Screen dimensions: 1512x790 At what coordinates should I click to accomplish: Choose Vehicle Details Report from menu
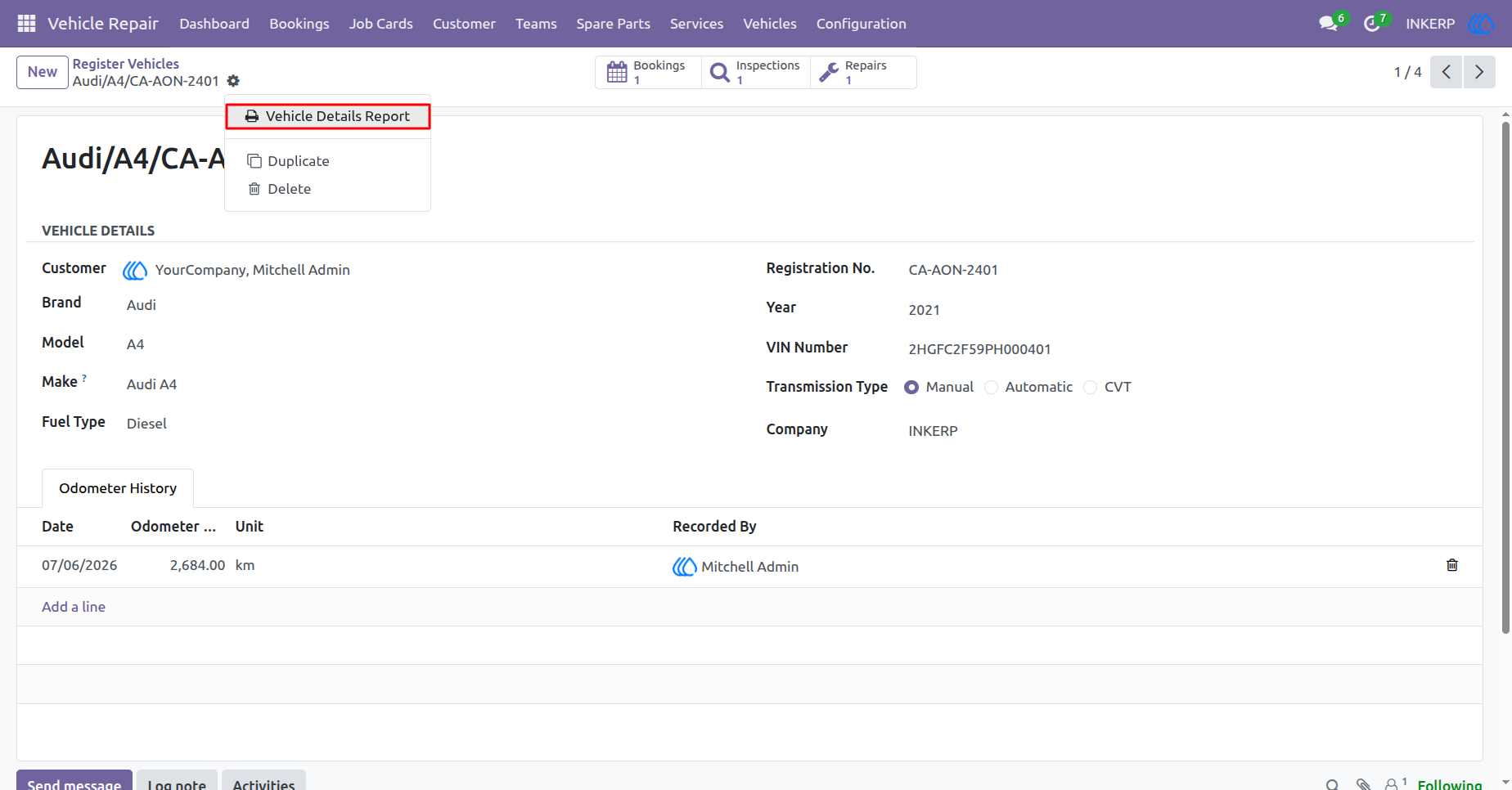coord(328,116)
